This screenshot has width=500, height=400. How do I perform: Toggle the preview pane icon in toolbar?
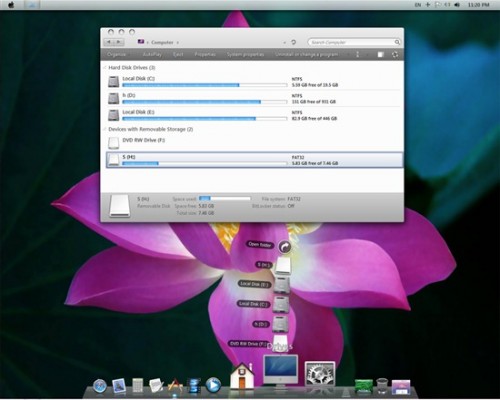click(x=381, y=54)
